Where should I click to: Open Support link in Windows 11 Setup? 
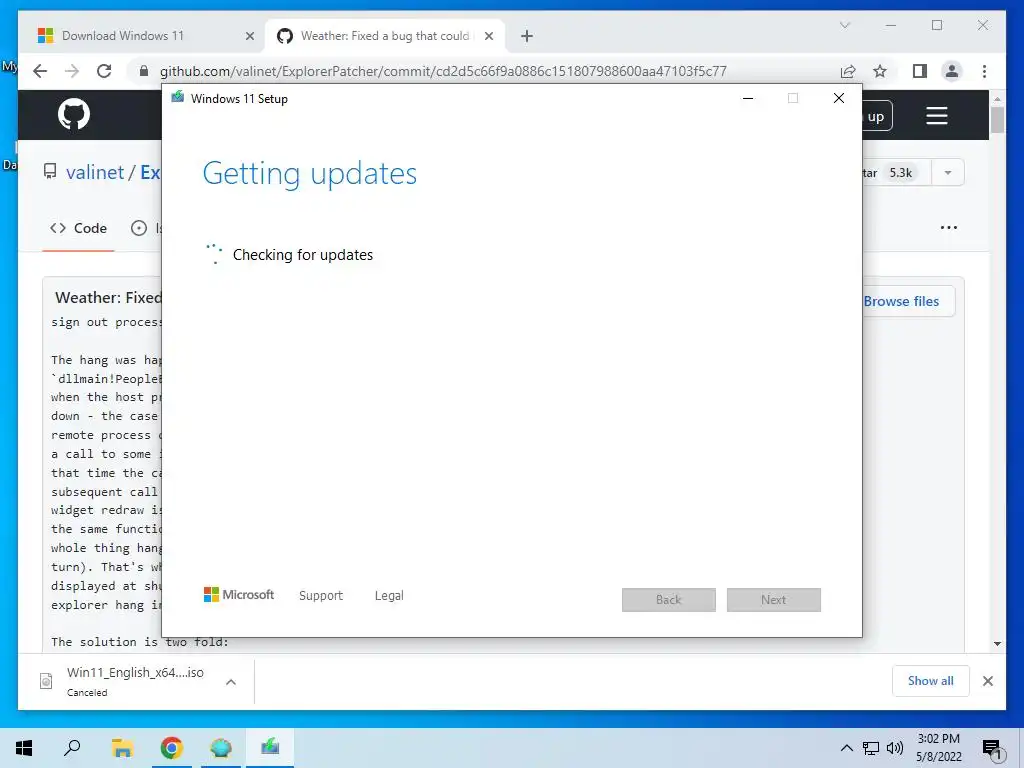[x=321, y=596]
